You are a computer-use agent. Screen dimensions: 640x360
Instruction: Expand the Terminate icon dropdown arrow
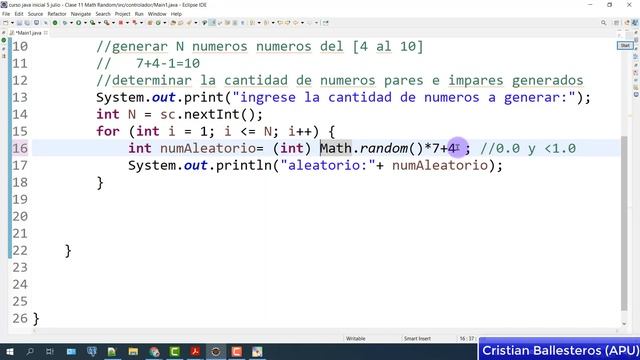[x=127, y=23]
